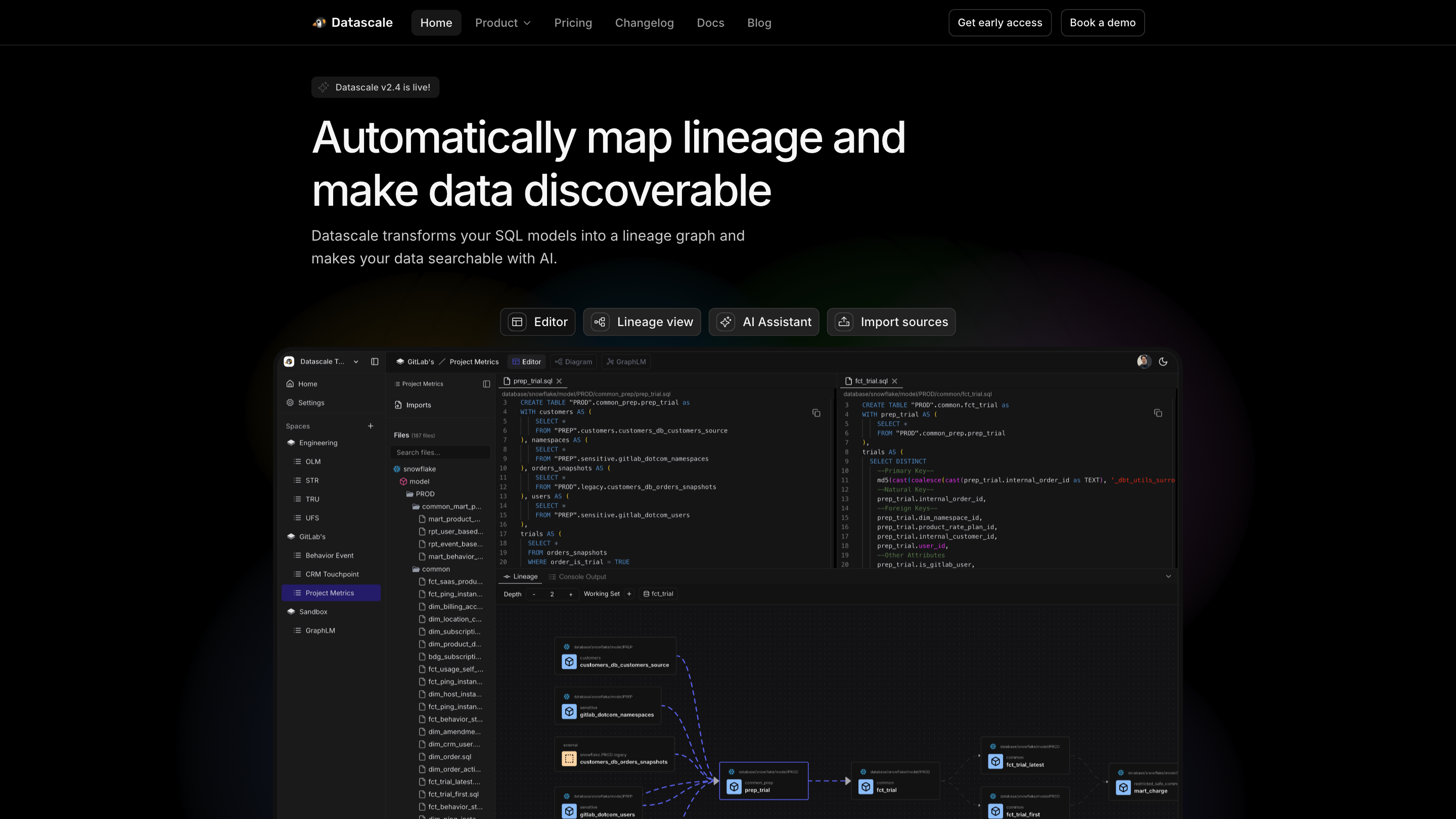Collapse the lineage panel with the chevron
The image size is (1456, 819).
tap(1168, 576)
